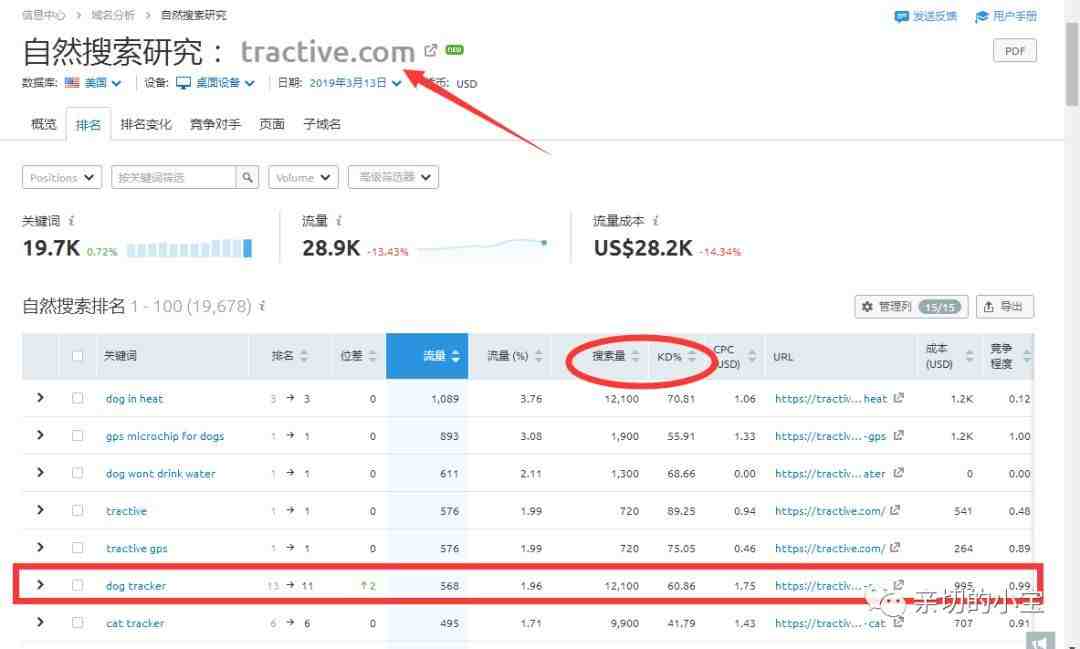The height and width of the screenshot is (649, 1080).
Task: Sort by 流量 (%) column arrows
Action: tap(539, 356)
